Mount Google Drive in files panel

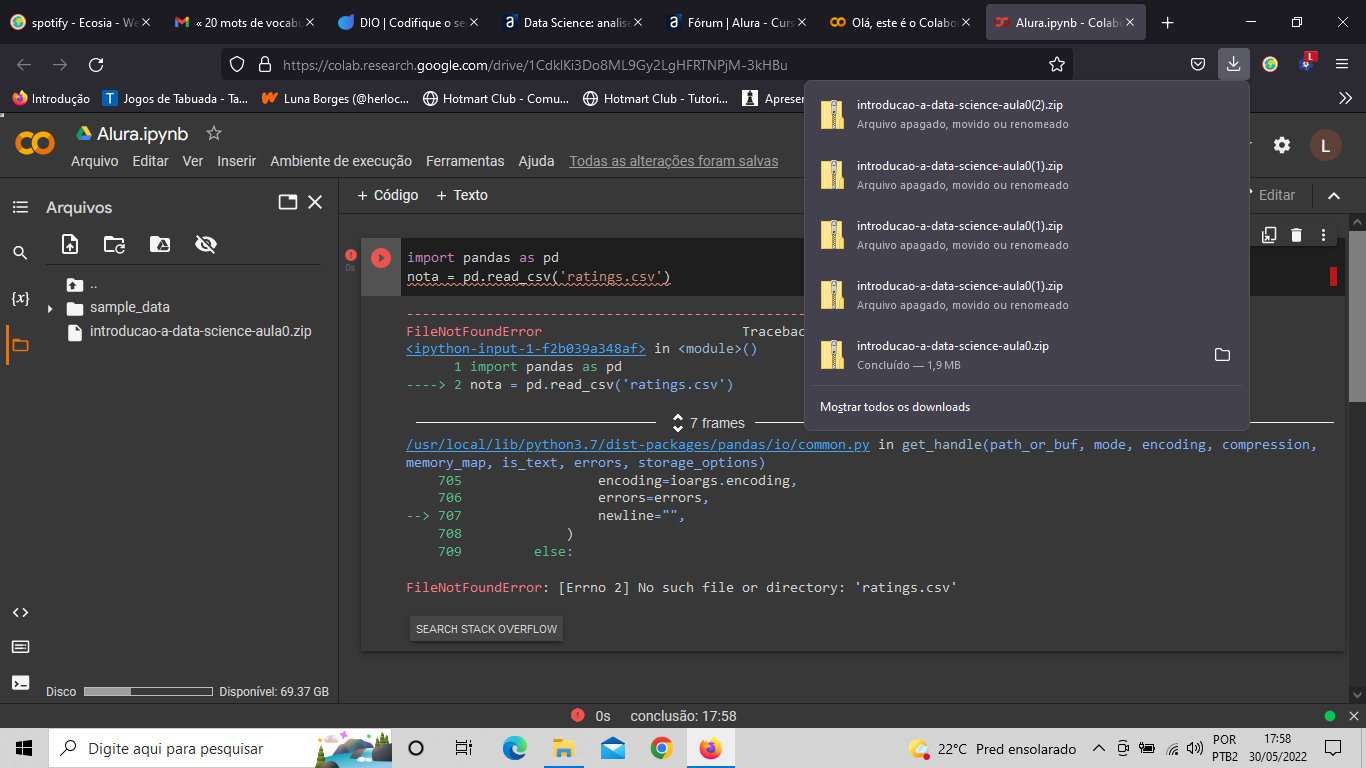[x=160, y=244]
